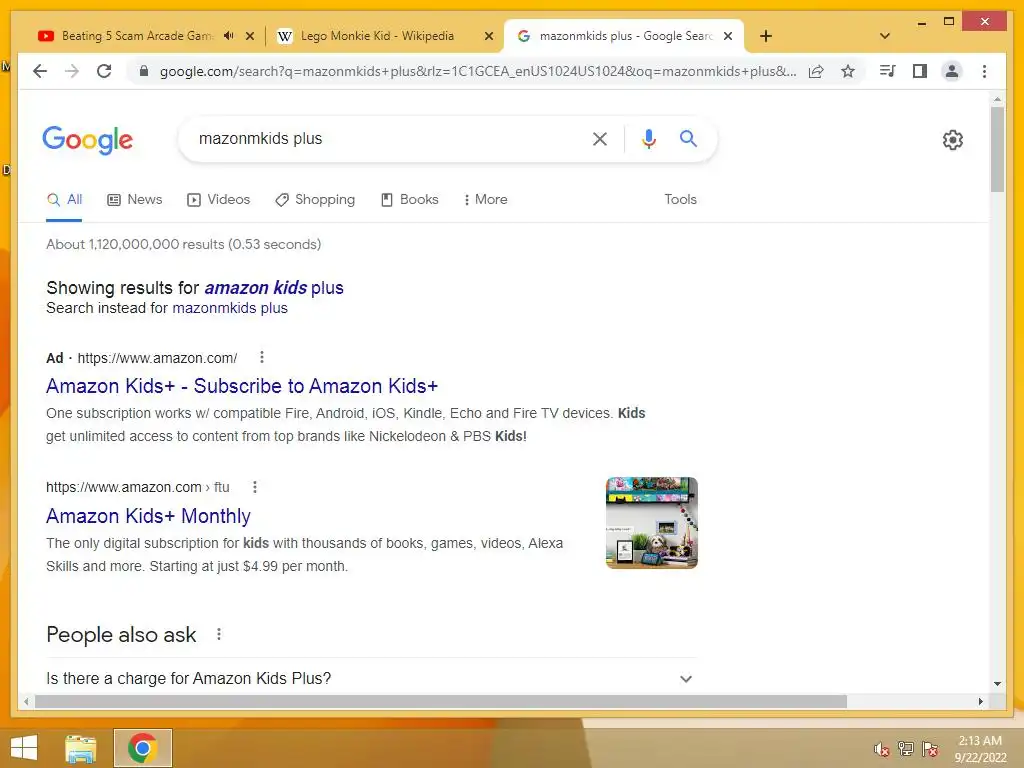This screenshot has width=1024, height=768.
Task: Click the scroll-right arrow of horizontal scrollbar
Action: (980, 701)
